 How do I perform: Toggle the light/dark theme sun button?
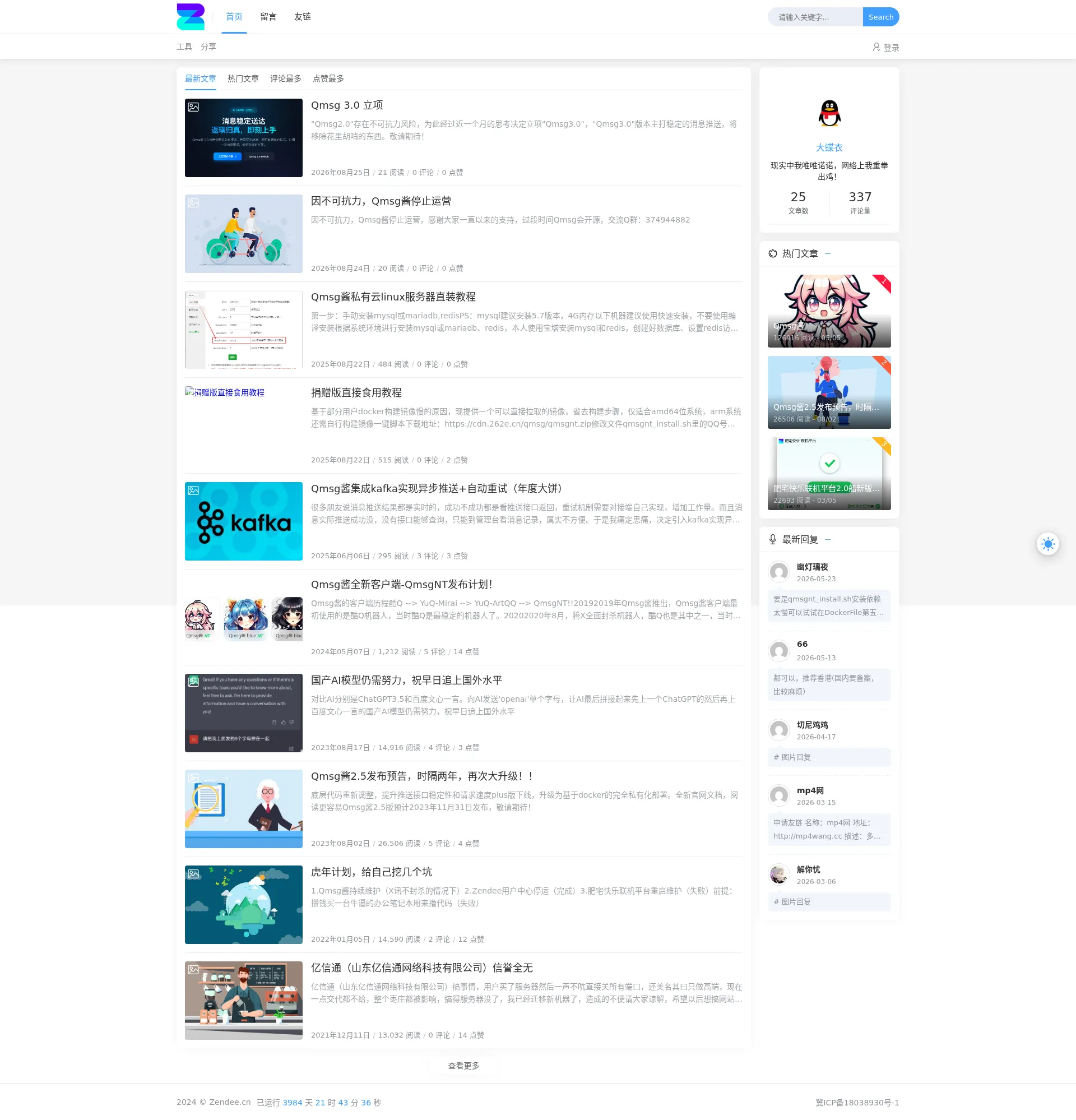pyautogui.click(x=1047, y=544)
